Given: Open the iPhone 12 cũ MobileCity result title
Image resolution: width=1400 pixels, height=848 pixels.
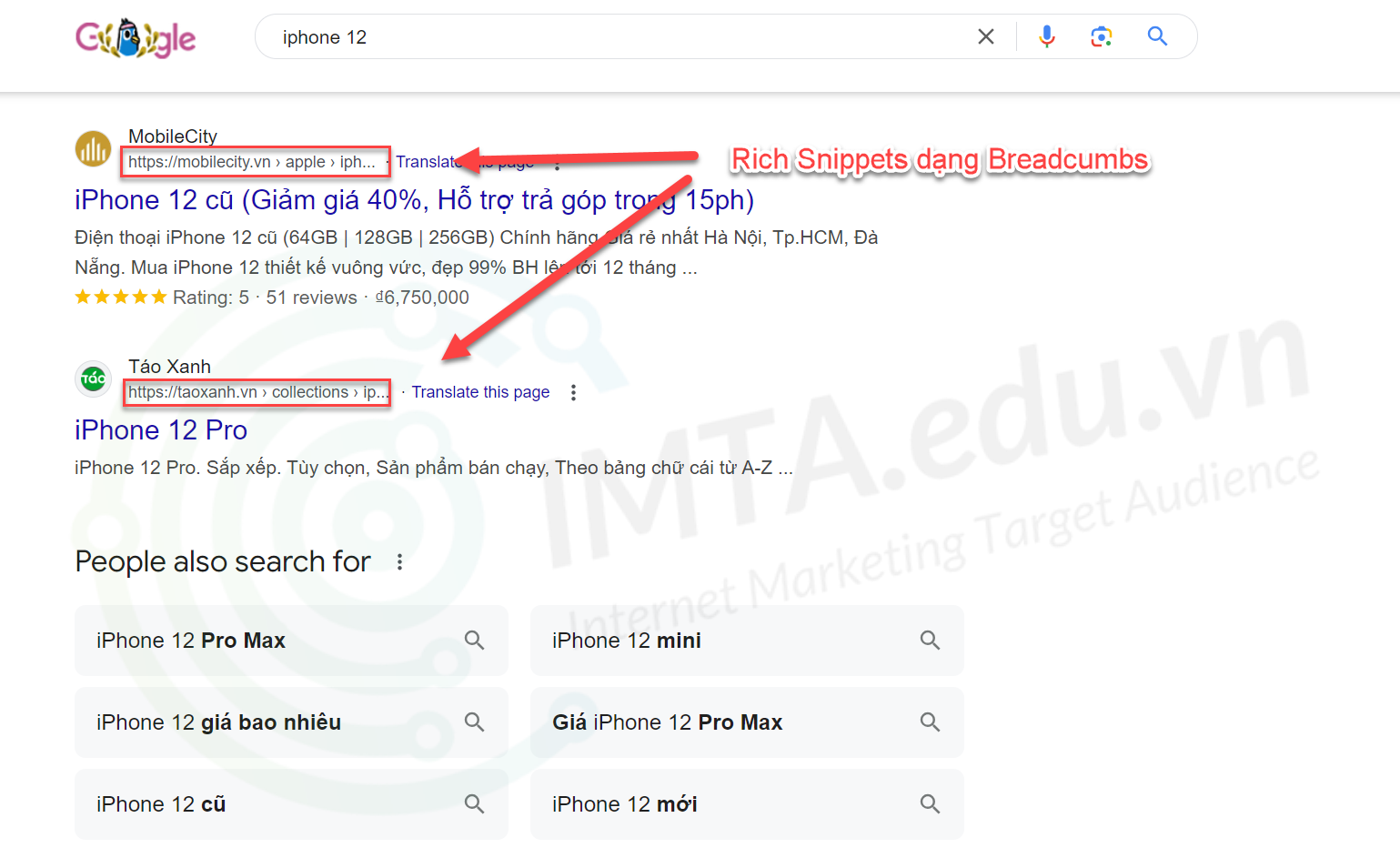Looking at the screenshot, I should pyautogui.click(x=415, y=200).
